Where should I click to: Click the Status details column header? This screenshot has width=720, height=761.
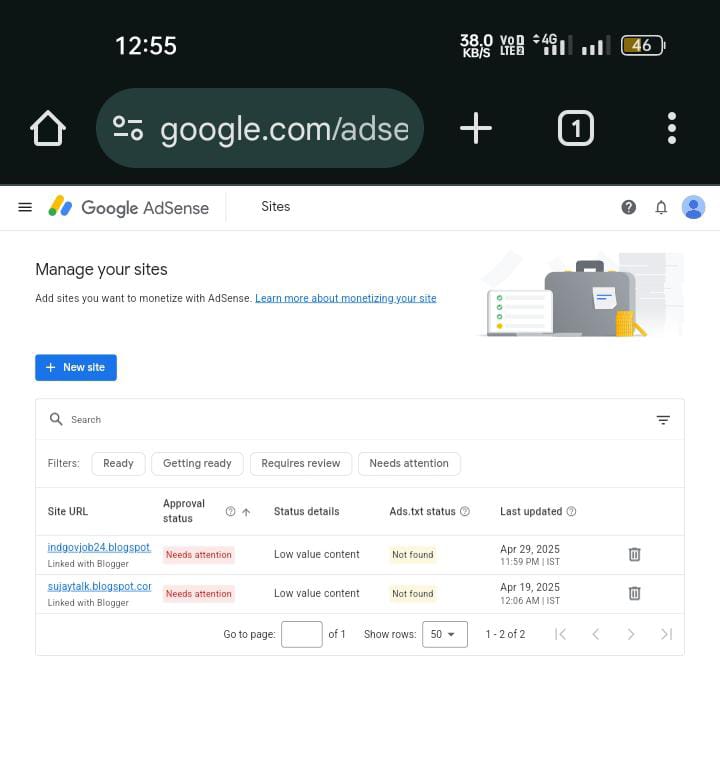(307, 512)
